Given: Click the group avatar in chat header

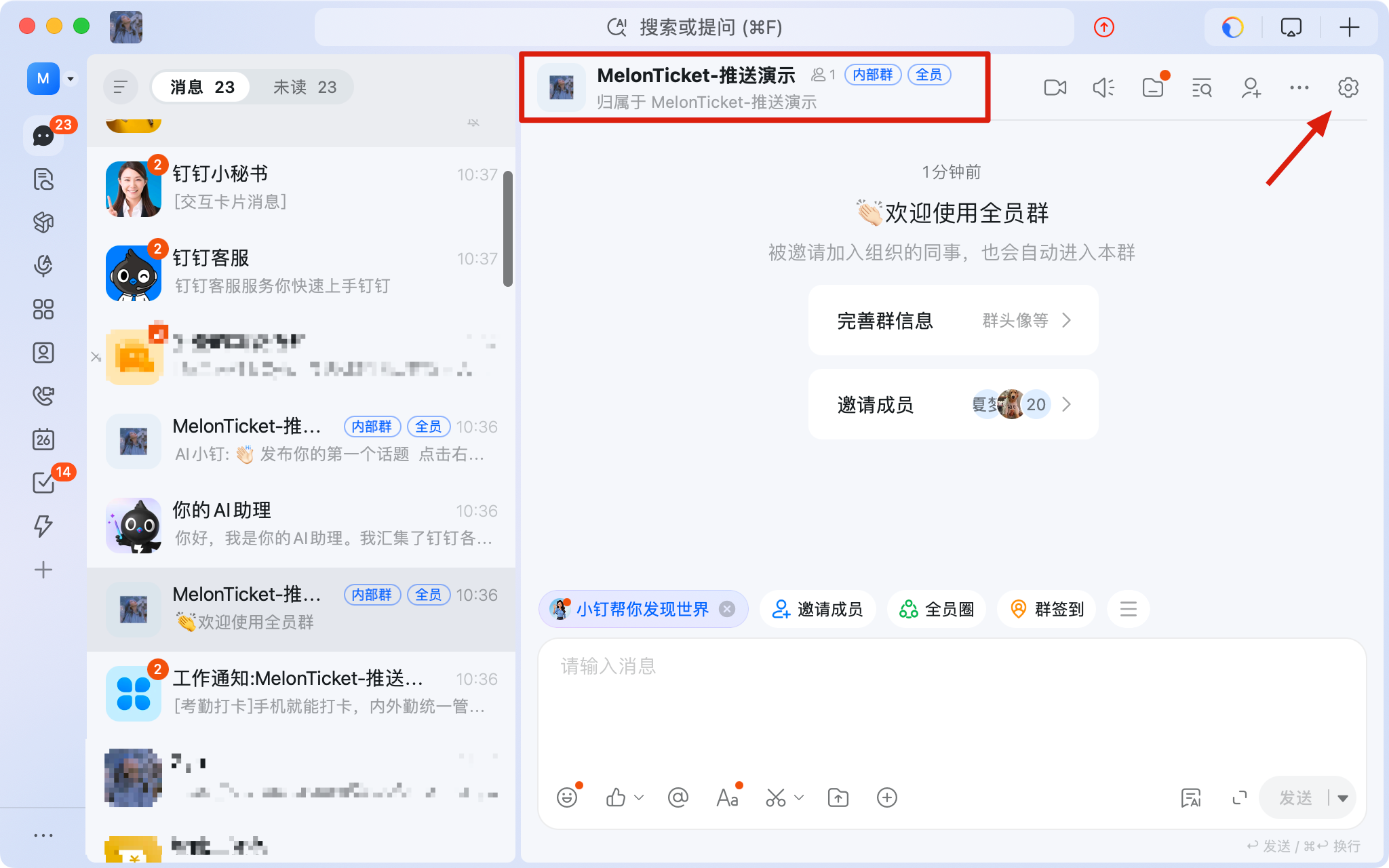Looking at the screenshot, I should pyautogui.click(x=562, y=87).
